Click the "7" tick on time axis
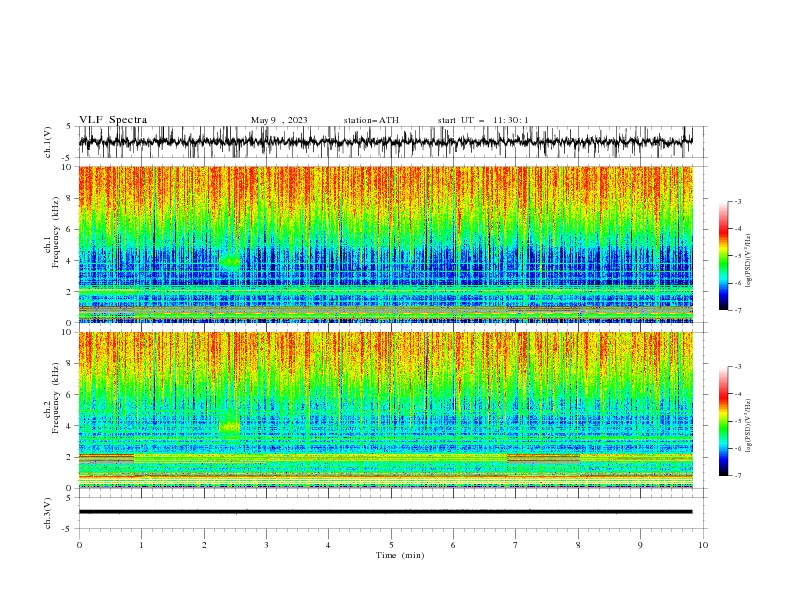Screen dimensions: 792x612 point(515,545)
